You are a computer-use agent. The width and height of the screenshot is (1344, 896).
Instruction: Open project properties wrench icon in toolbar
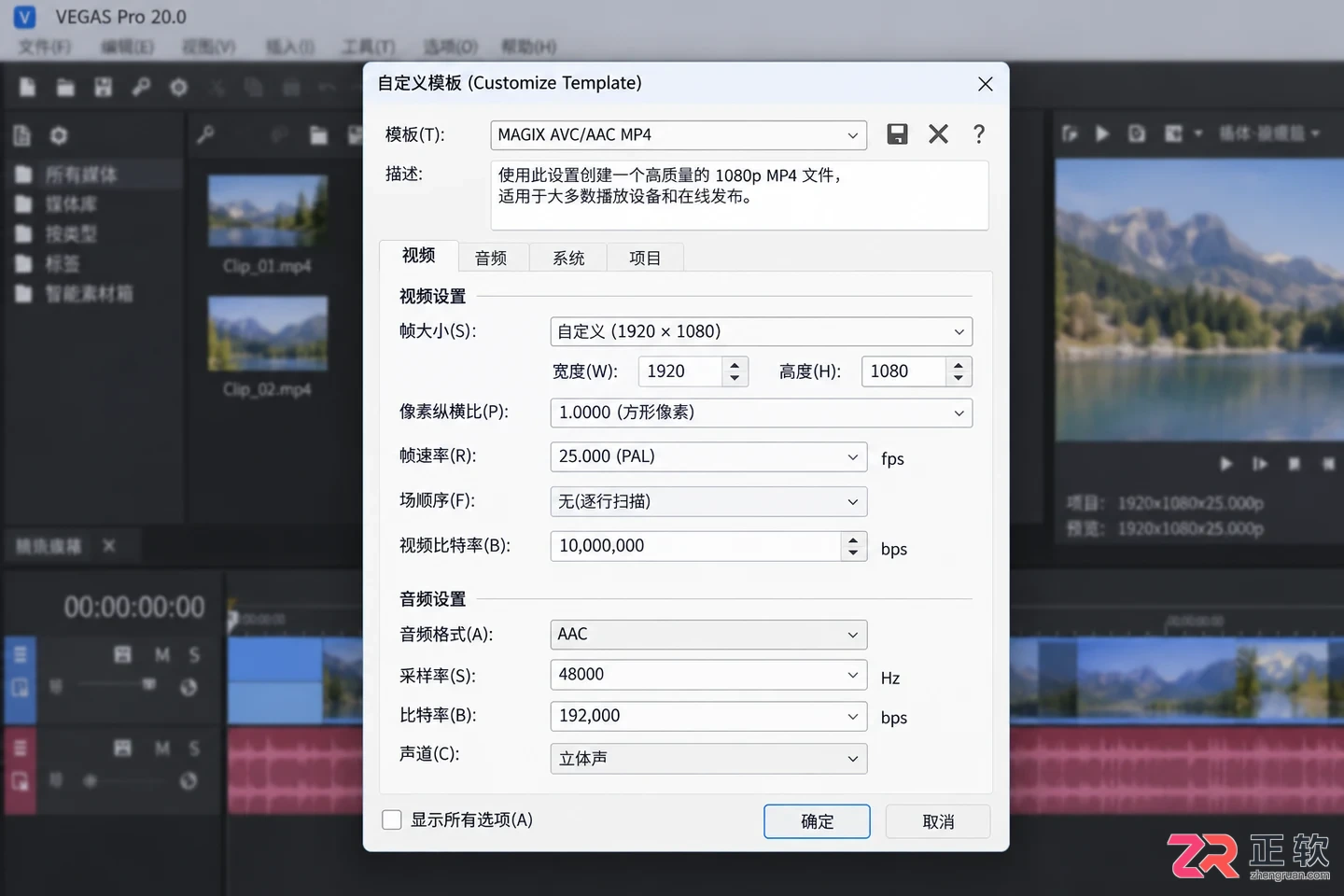pos(141,88)
